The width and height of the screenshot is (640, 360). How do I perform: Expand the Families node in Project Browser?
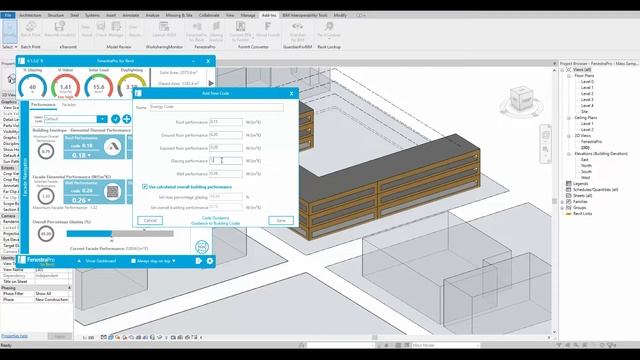pos(562,202)
